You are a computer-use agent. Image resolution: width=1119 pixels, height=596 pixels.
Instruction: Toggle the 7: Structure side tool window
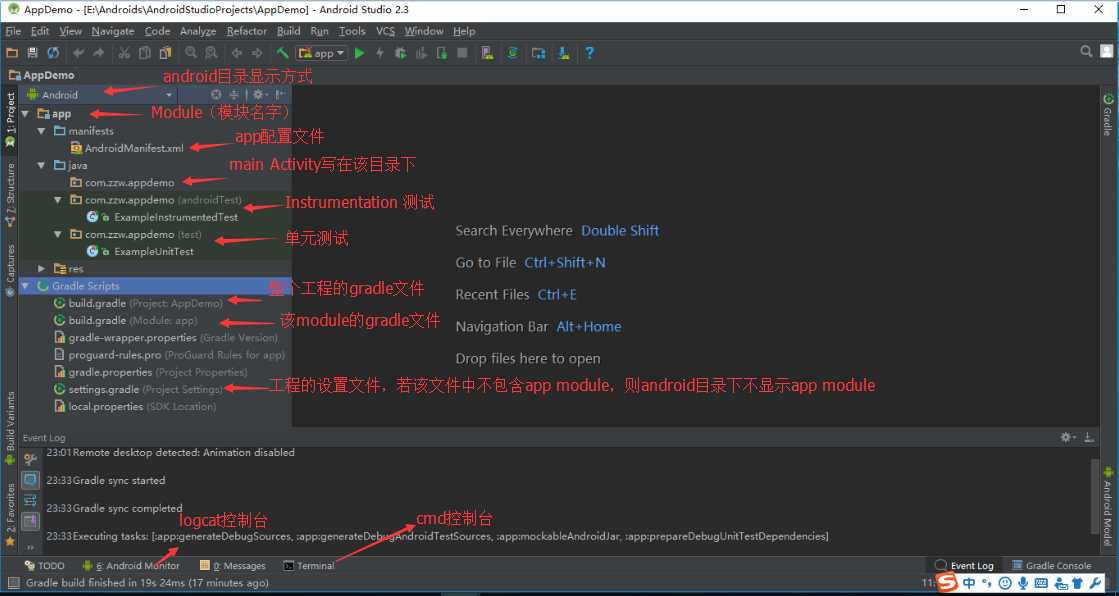click(10, 195)
